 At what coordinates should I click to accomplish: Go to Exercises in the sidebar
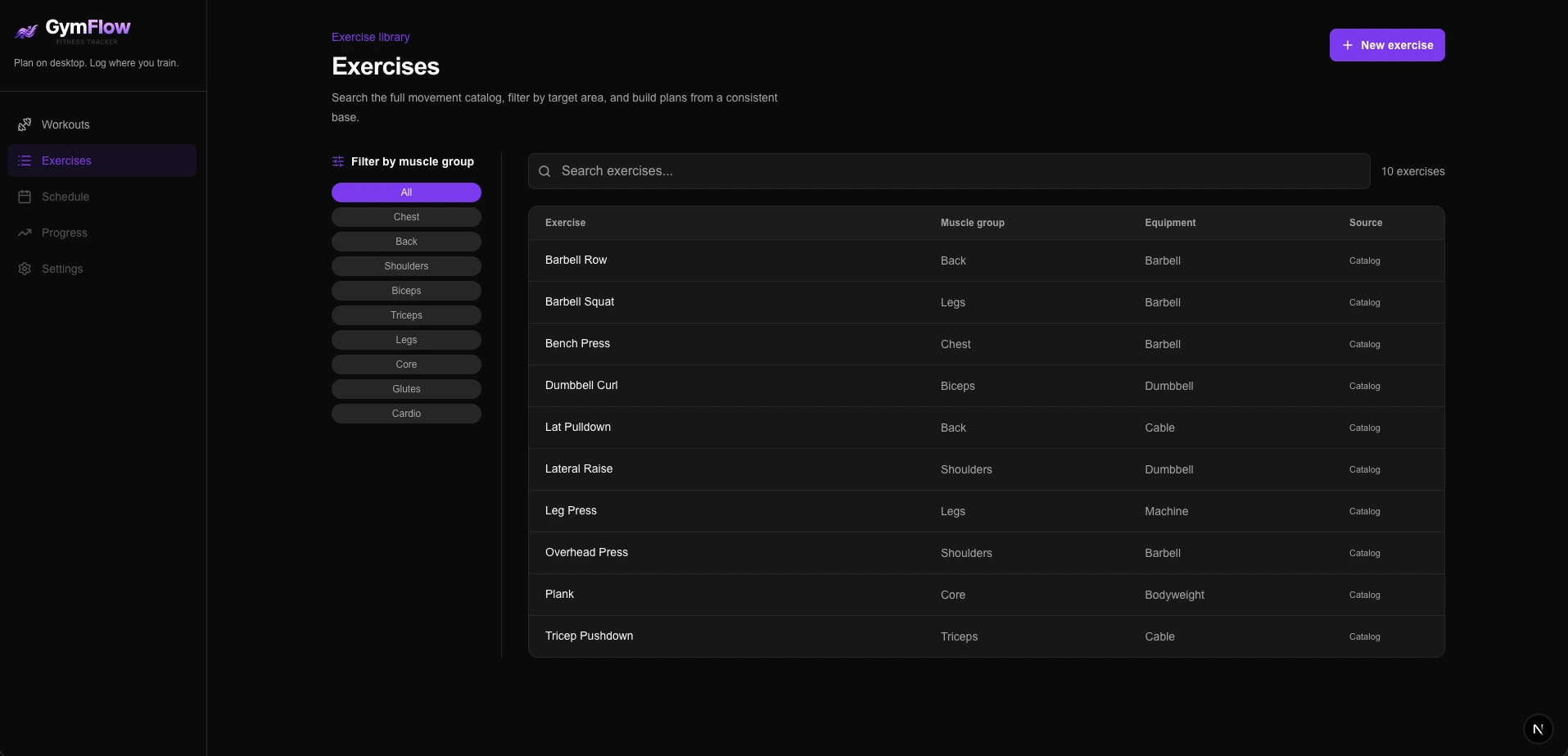pyautogui.click(x=102, y=161)
